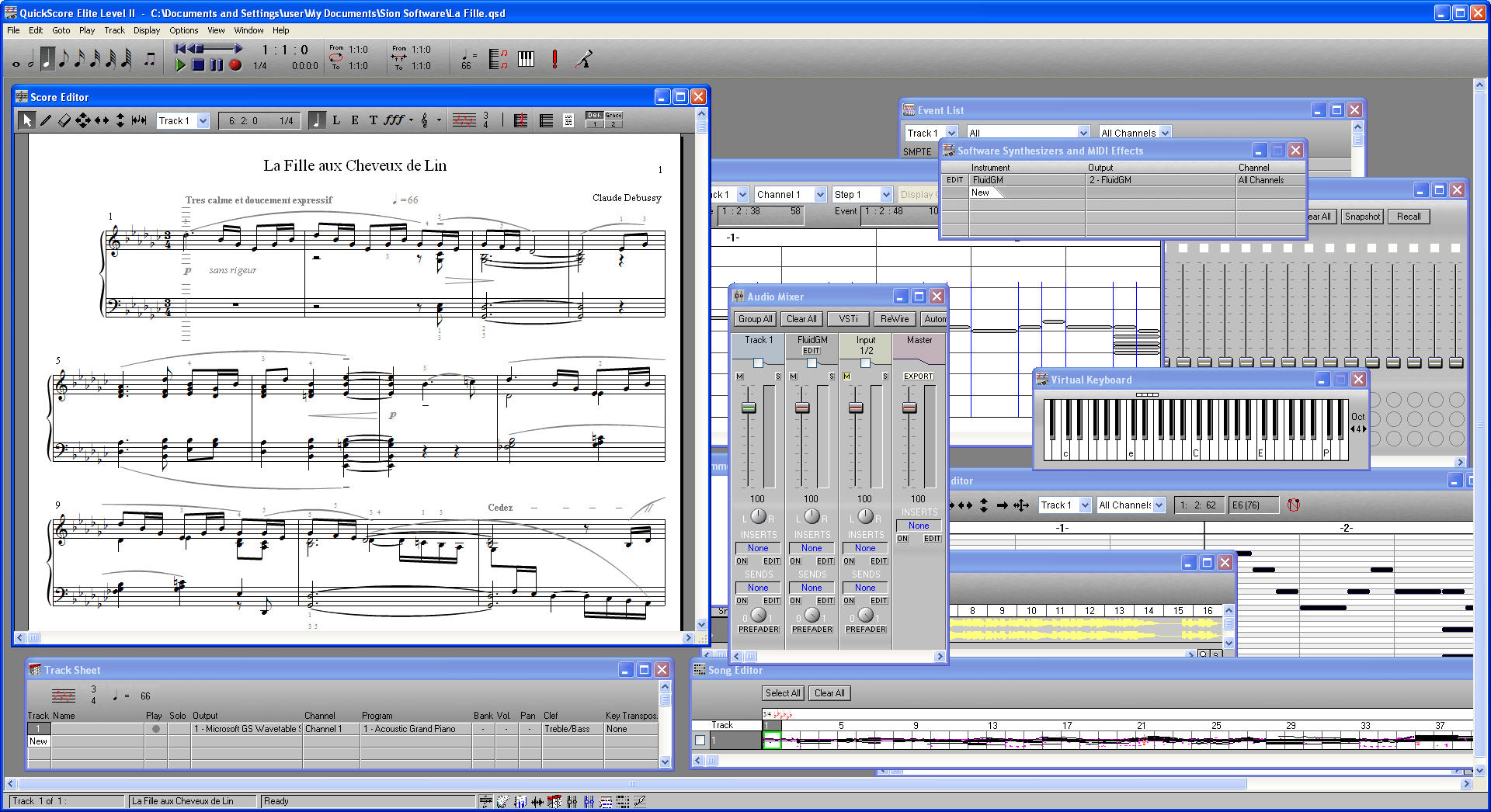This screenshot has height=812, width=1491.
Task: Select the Arrow selection tool in Score Editor
Action: click(x=27, y=120)
